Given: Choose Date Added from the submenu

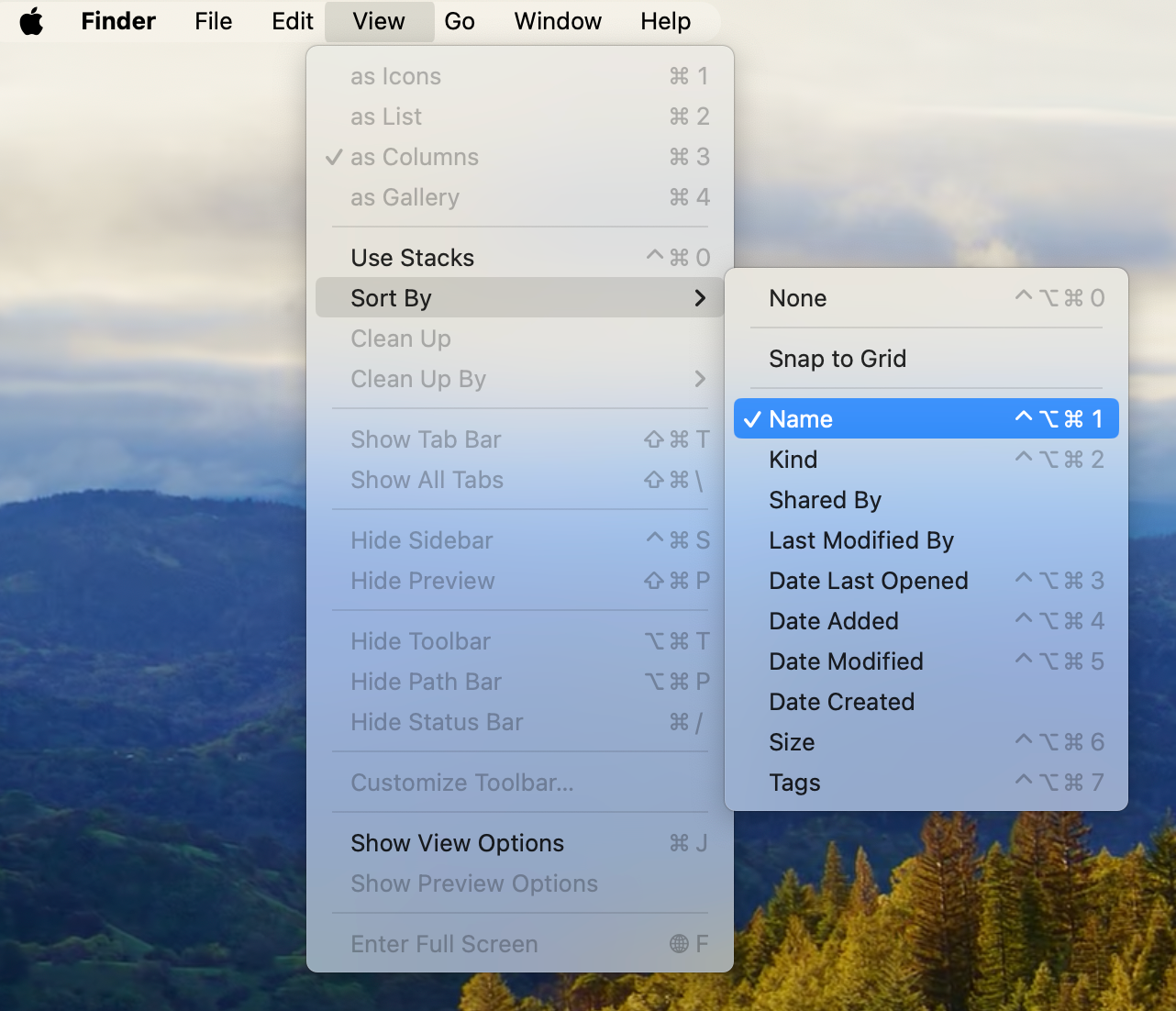Looking at the screenshot, I should click(833, 621).
